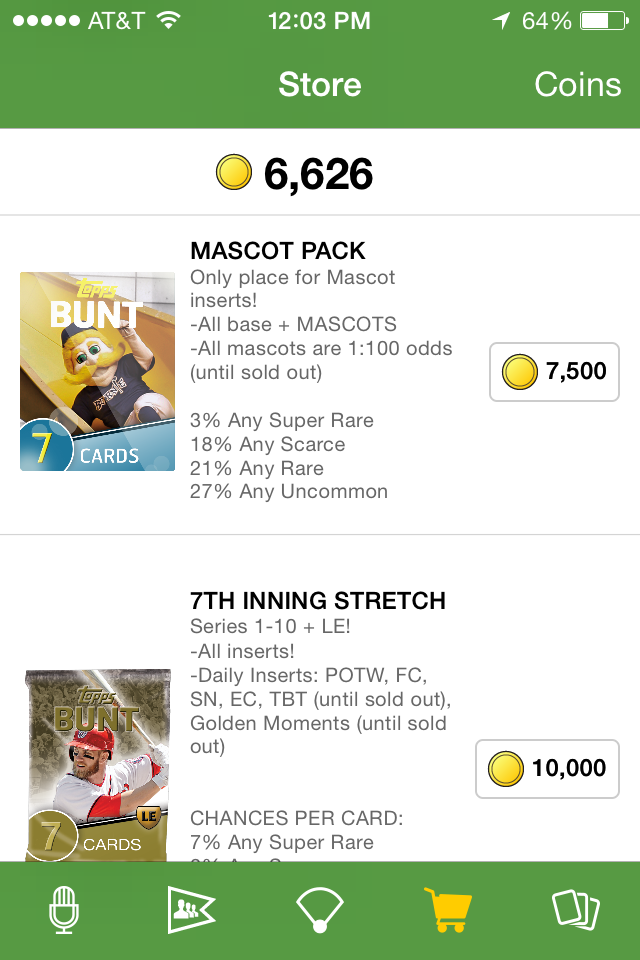Viewport: 640px width, 960px height.
Task: Tap the Wi-Fi signal icon
Action: pyautogui.click(x=169, y=21)
